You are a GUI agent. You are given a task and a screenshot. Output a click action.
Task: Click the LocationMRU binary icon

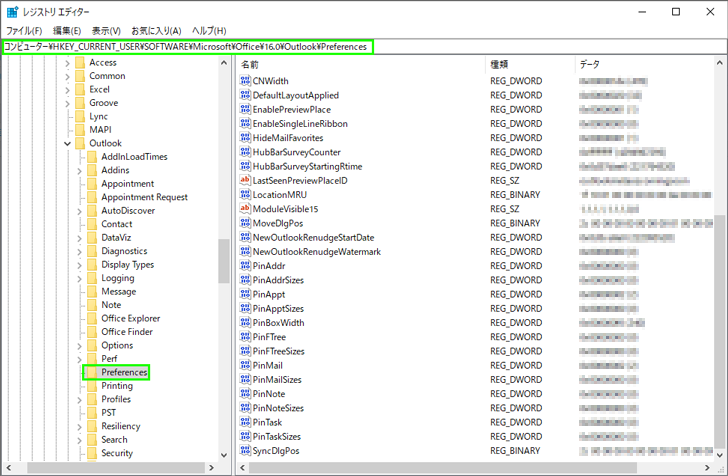coord(245,195)
